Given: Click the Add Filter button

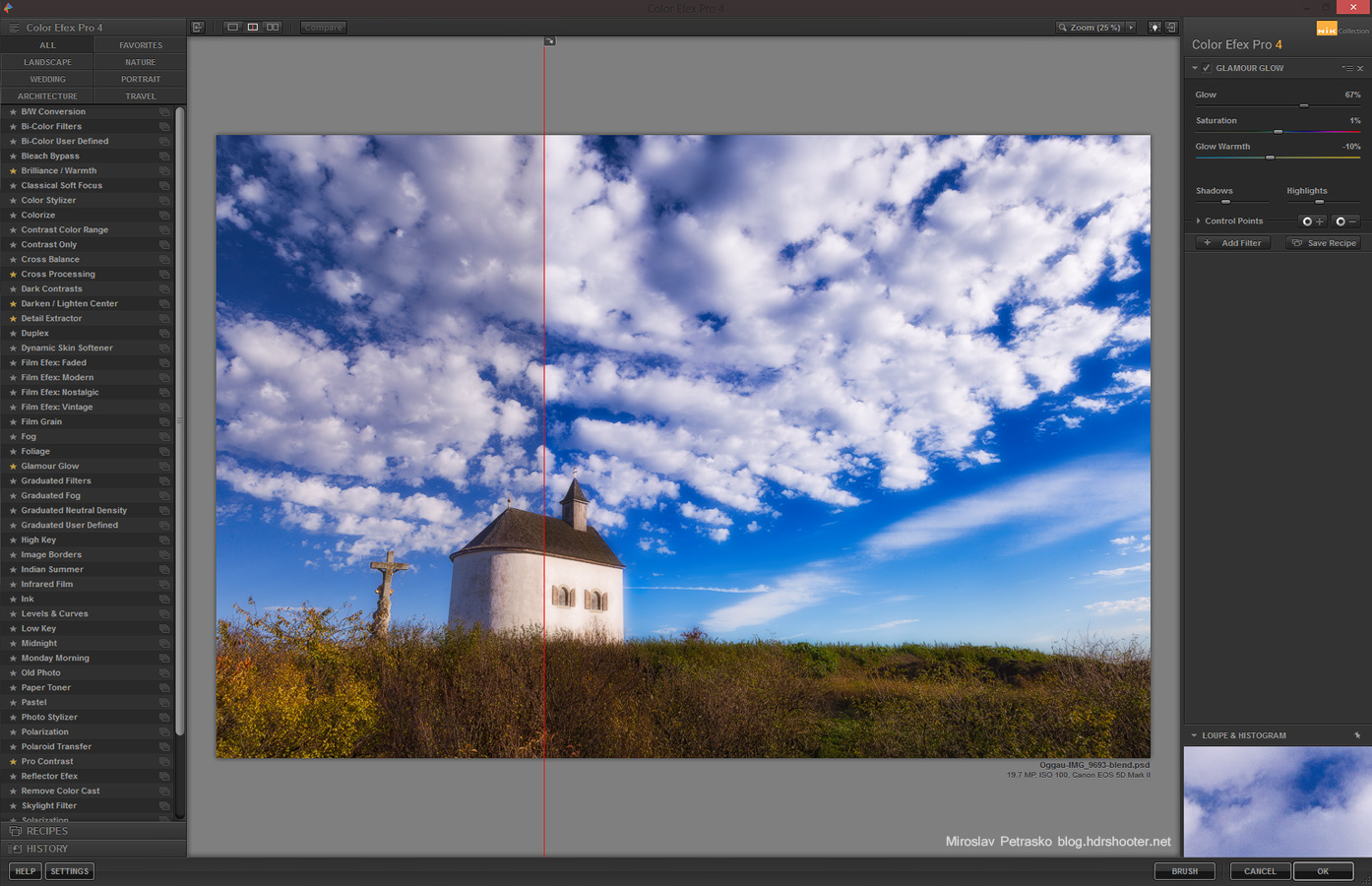Looking at the screenshot, I should click(x=1233, y=243).
